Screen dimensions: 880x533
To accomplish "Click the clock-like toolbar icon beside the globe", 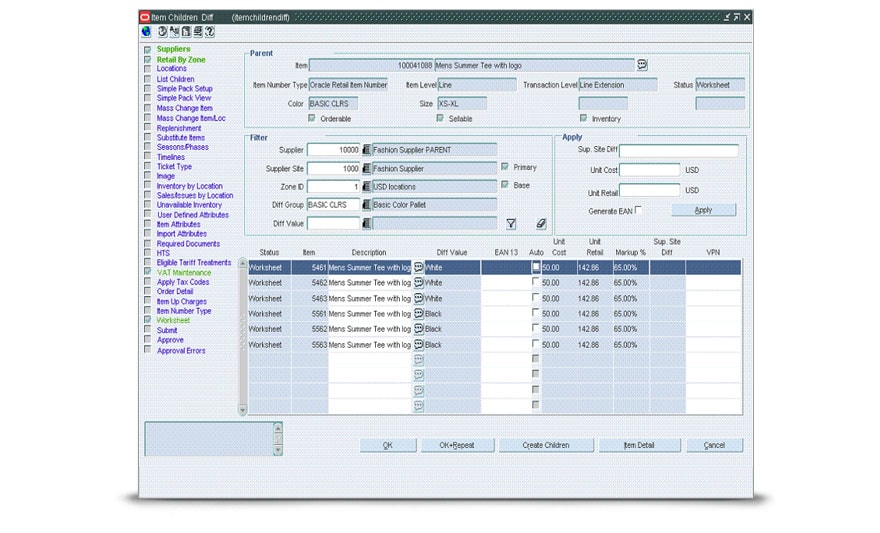I will coord(163,31).
